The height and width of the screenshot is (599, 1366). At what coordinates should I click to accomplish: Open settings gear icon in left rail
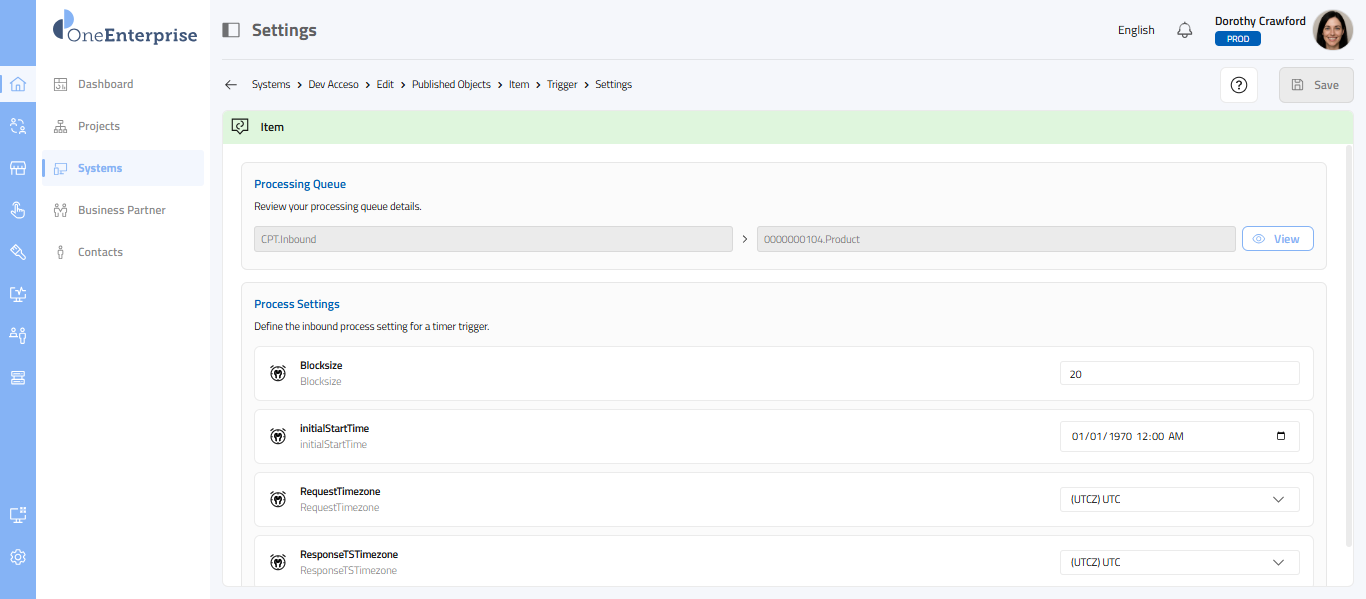(18, 557)
